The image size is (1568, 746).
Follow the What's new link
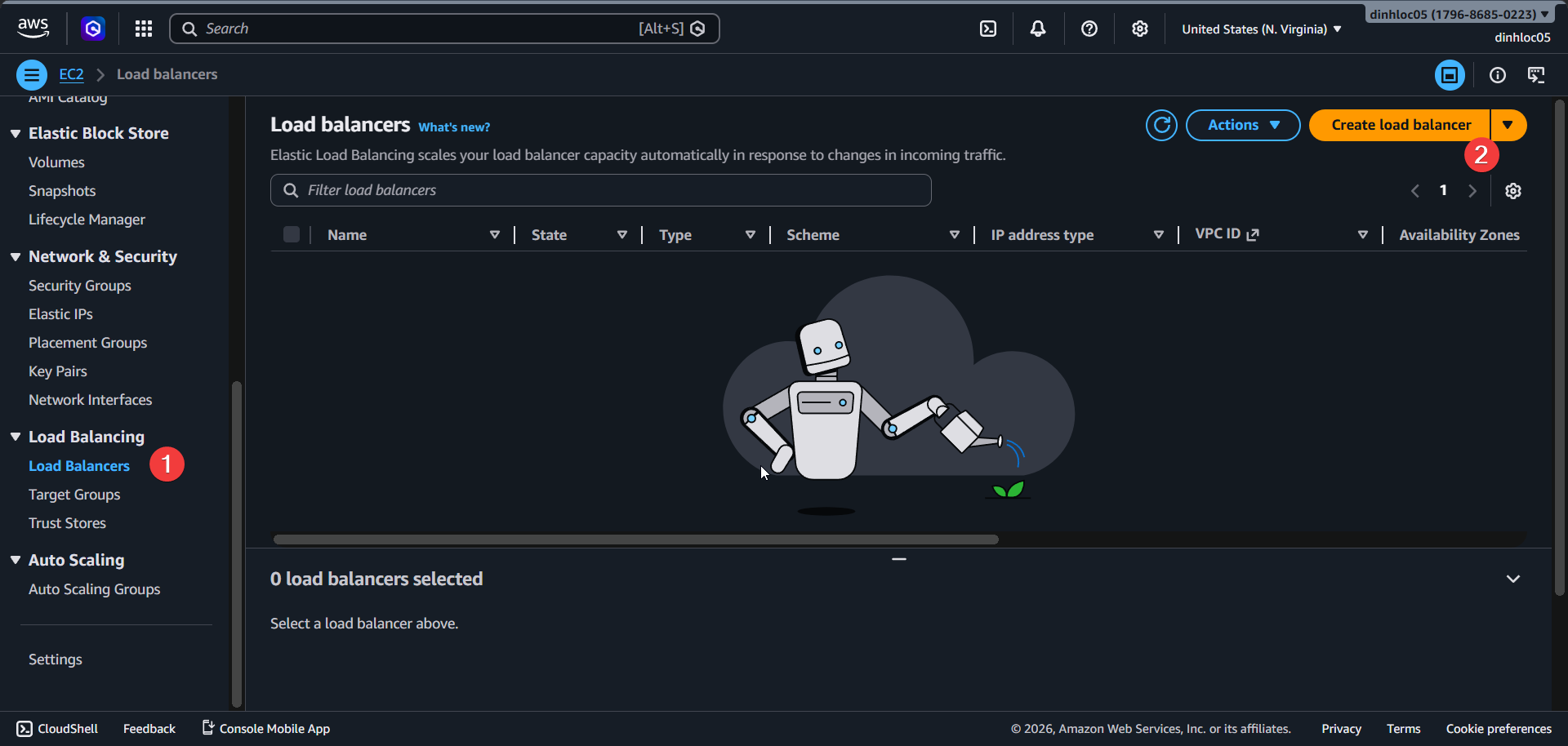(453, 127)
